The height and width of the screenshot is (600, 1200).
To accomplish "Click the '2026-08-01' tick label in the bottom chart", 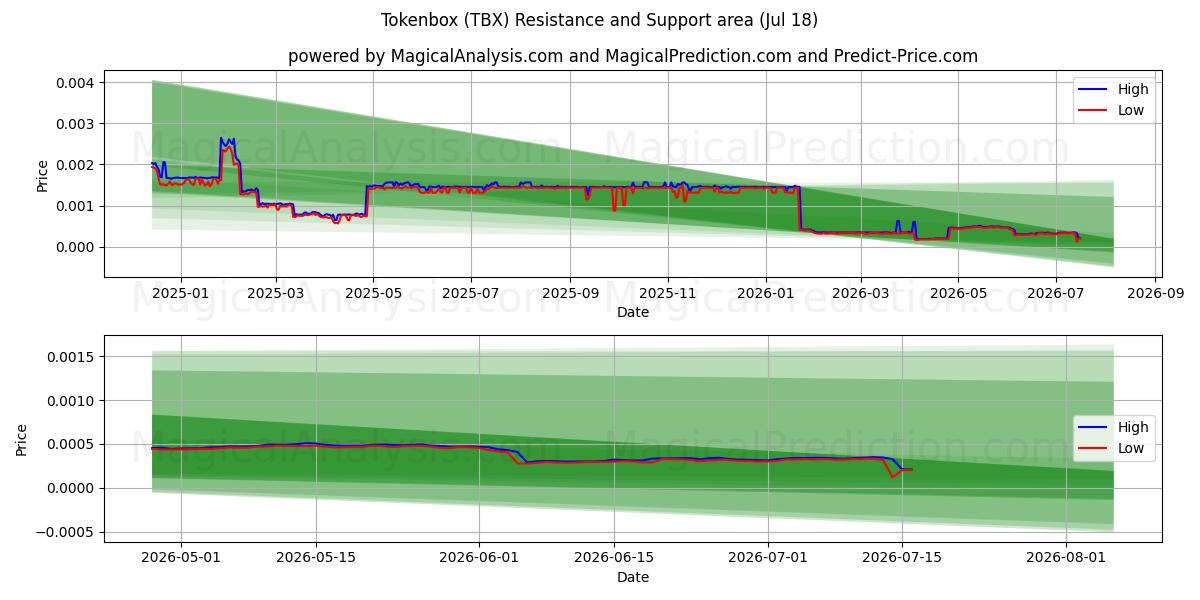I will 1066,558.
